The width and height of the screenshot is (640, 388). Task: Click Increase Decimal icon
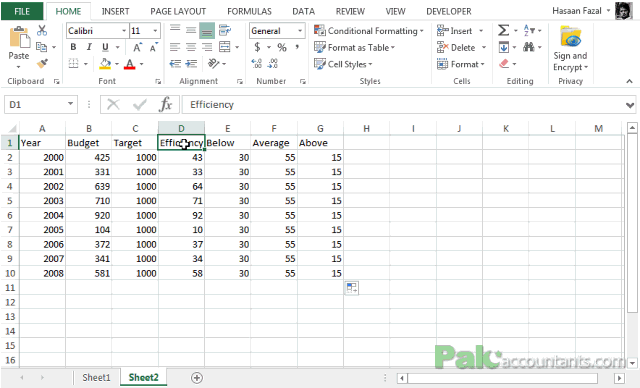pyautogui.click(x=257, y=64)
